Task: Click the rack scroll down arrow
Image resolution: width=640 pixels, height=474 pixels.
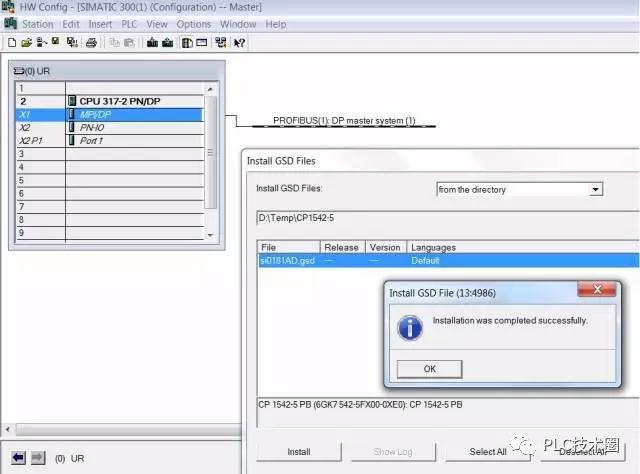Action: (210, 235)
